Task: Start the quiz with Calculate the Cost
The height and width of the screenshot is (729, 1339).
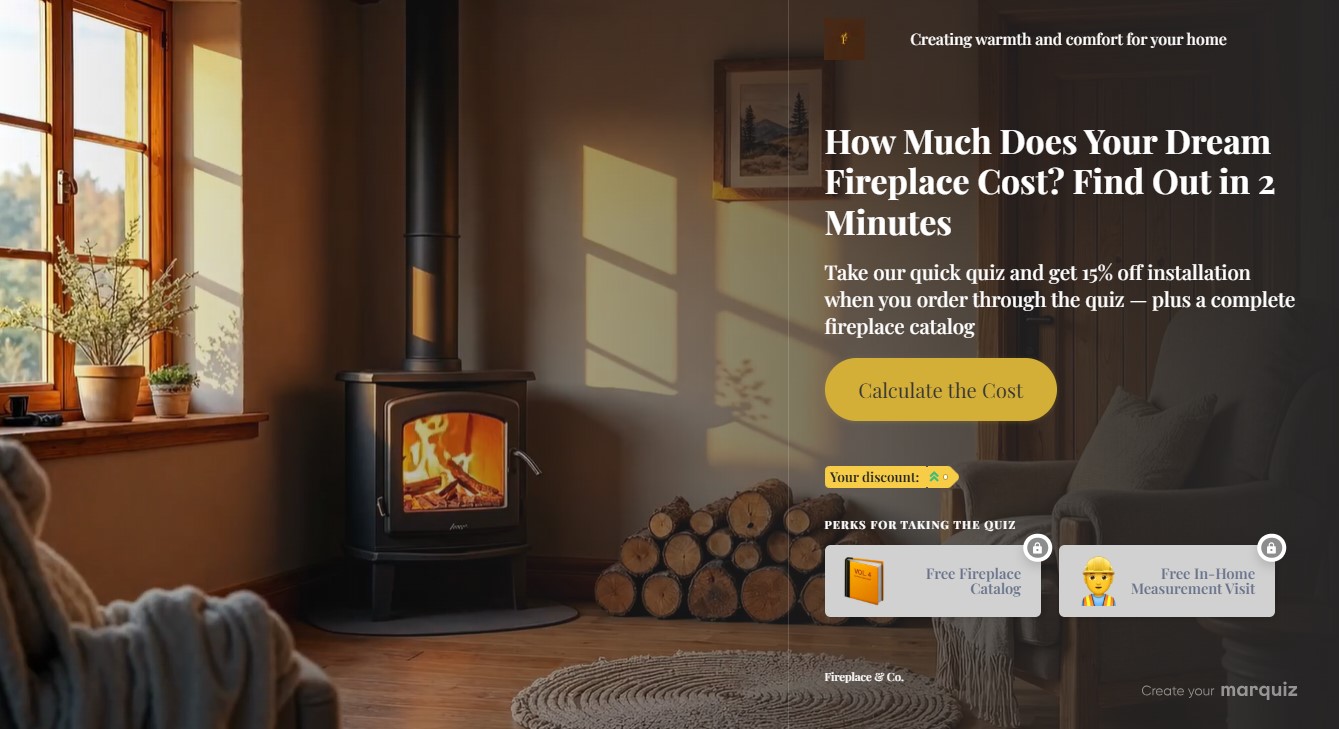Action: pos(940,390)
